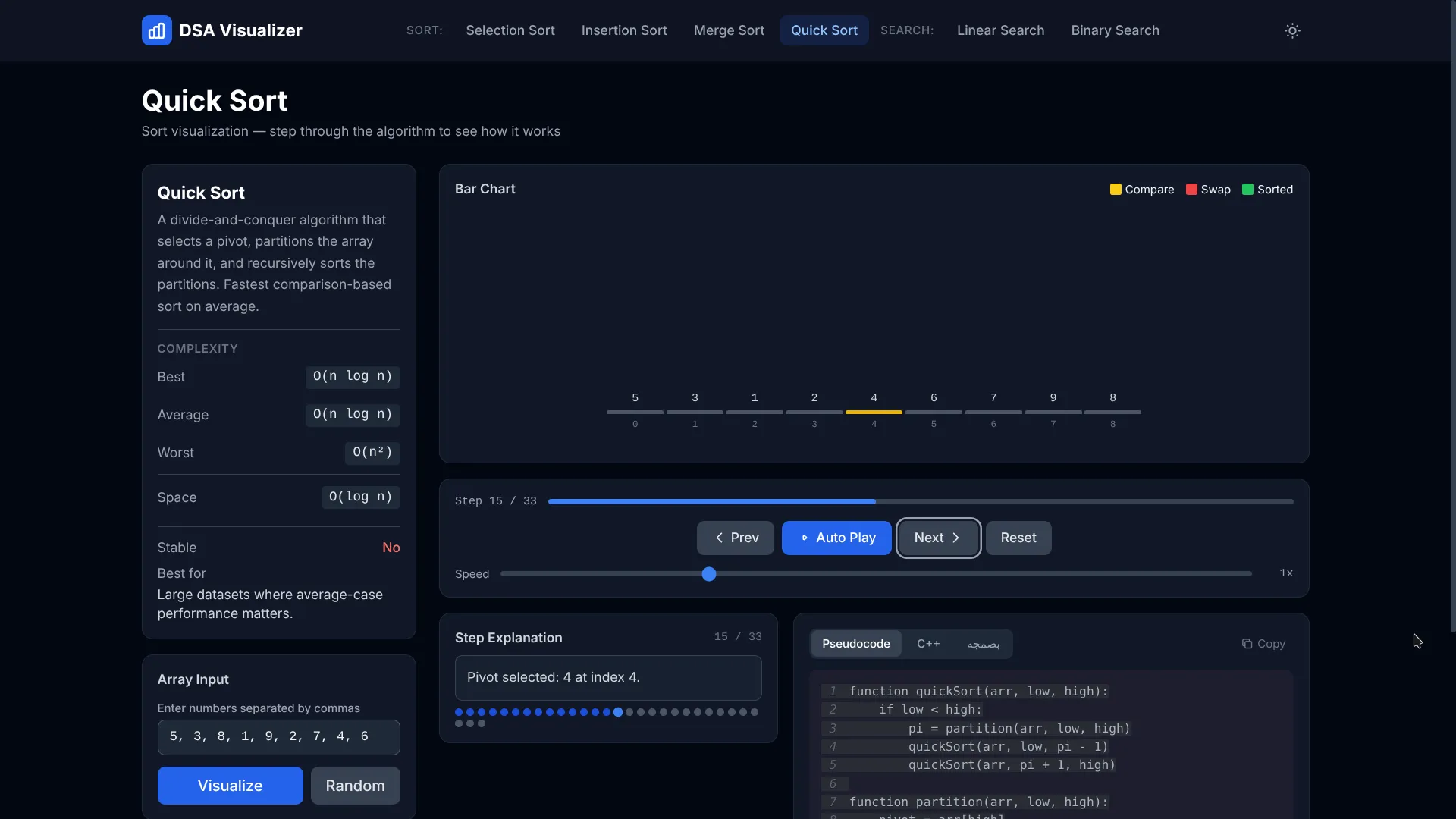
Task: Click the DSA Visualizer logo icon
Action: 156,30
